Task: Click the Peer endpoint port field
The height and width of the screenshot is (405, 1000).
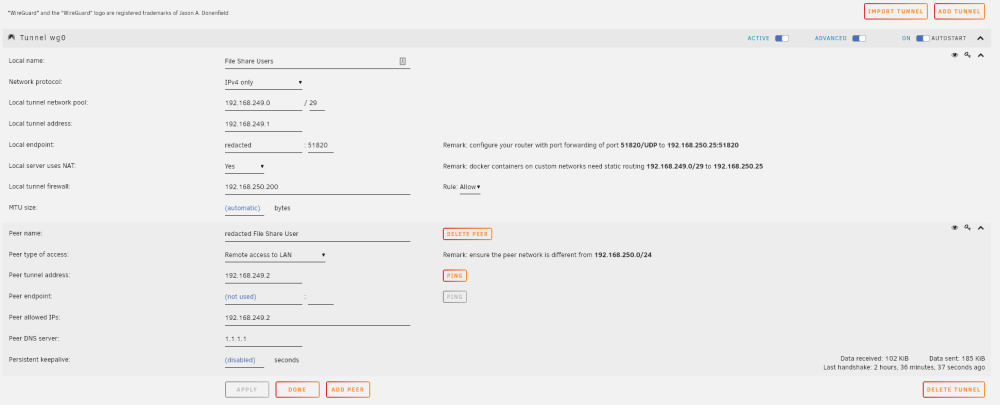Action: pyautogui.click(x=321, y=297)
